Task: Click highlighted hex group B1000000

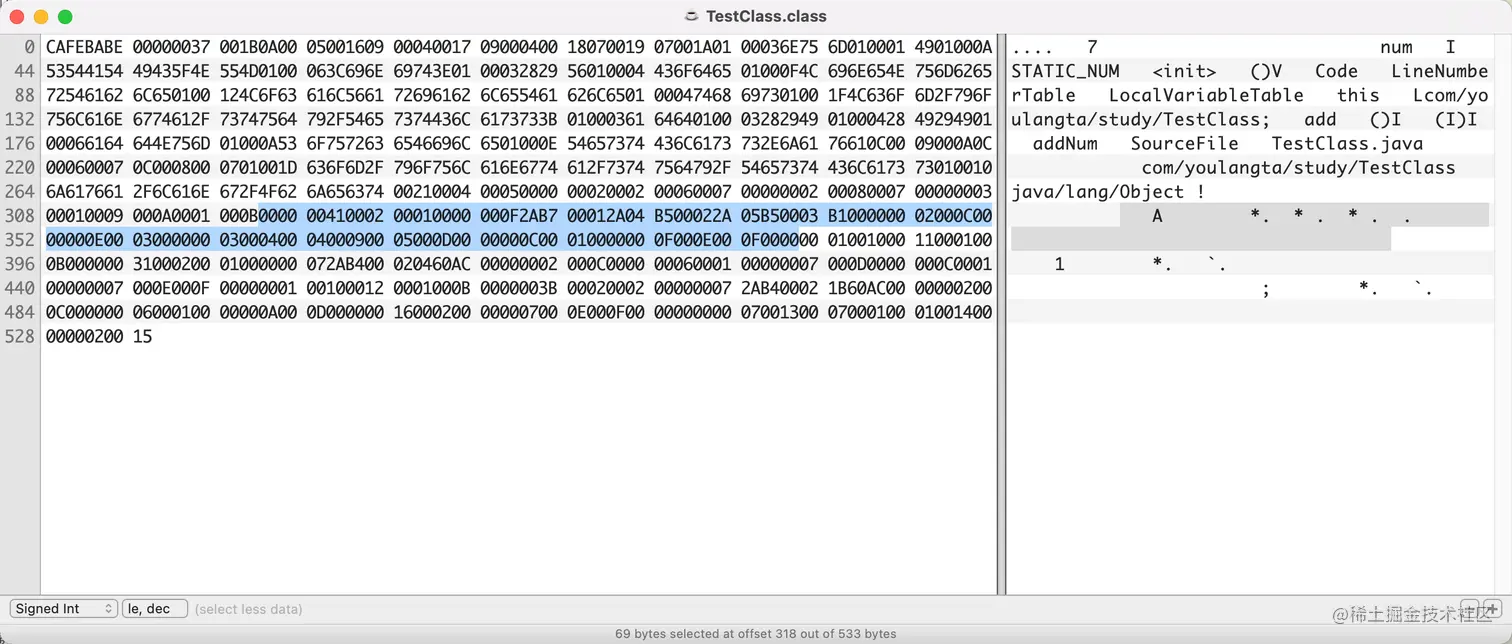Action: (867, 216)
